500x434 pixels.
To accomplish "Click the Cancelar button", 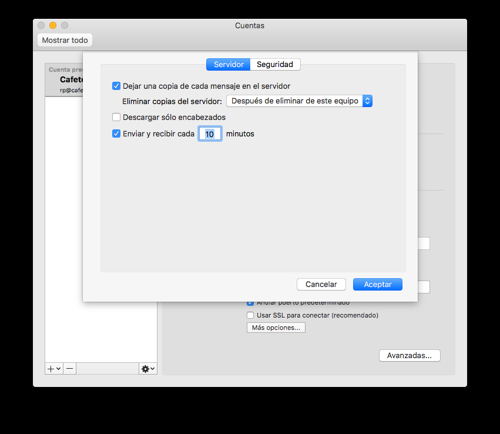I will pos(321,284).
